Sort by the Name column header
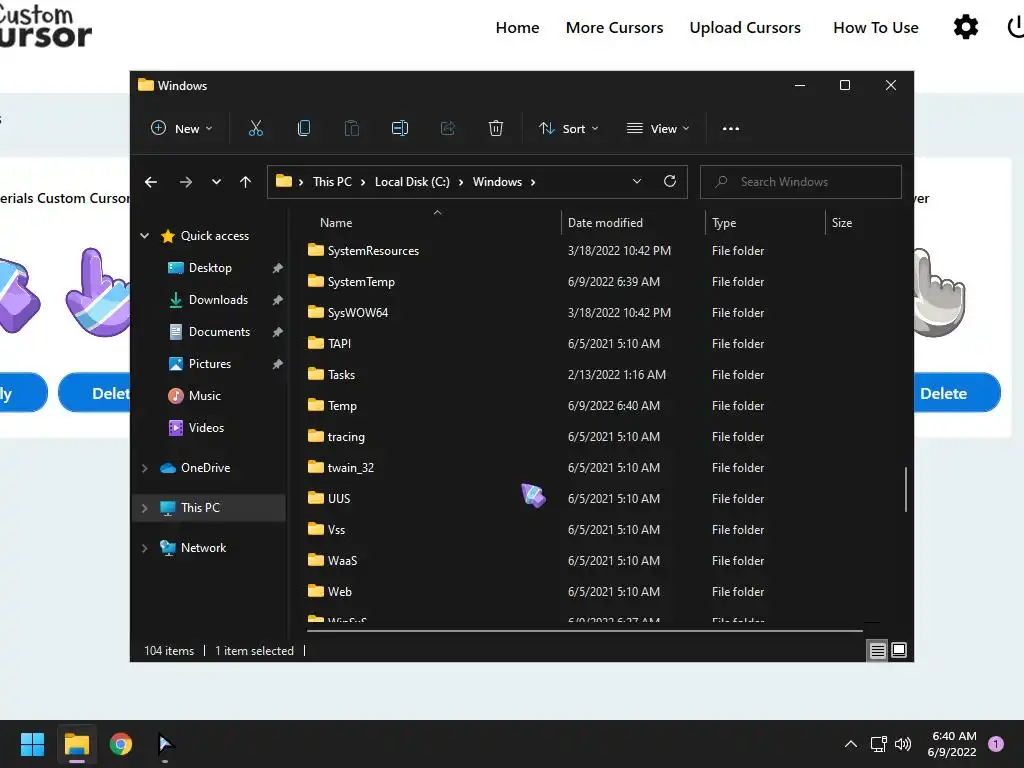Image resolution: width=1024 pixels, height=768 pixels. click(336, 223)
